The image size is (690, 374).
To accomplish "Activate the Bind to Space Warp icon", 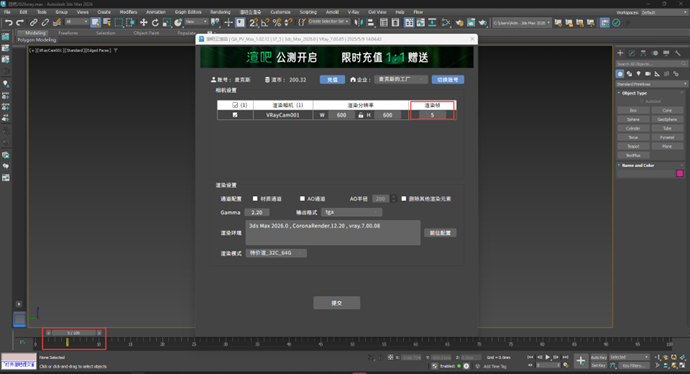I will click(57, 22).
